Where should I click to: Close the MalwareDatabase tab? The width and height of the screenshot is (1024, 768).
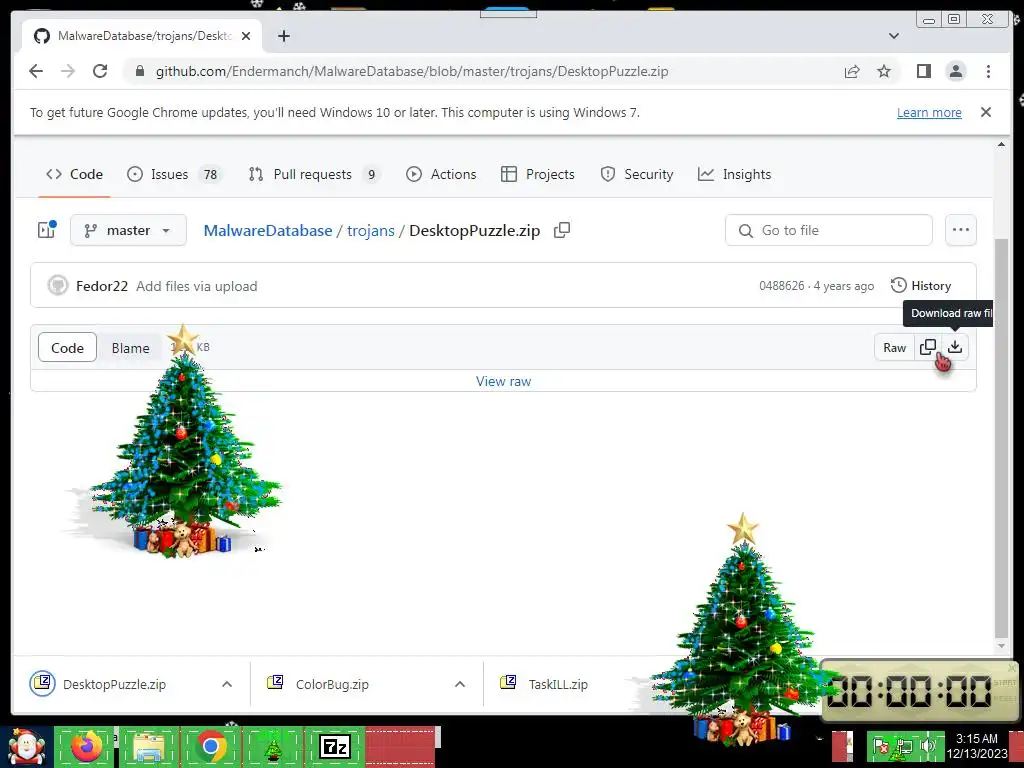246,36
